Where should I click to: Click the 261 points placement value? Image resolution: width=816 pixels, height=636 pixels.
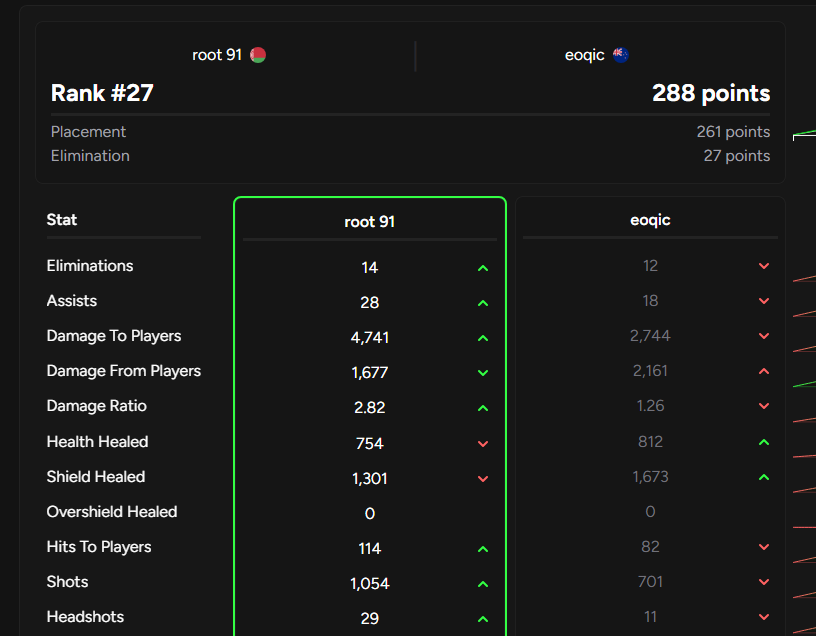click(733, 132)
